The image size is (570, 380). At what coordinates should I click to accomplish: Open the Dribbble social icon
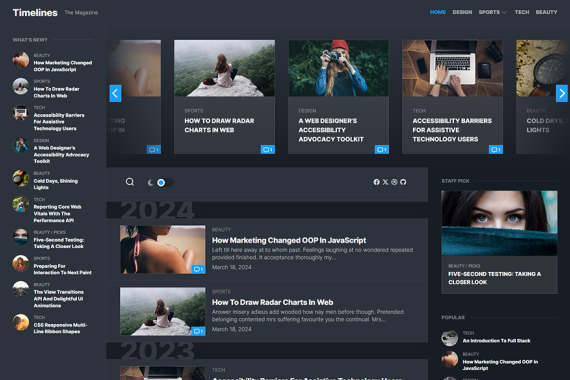[x=394, y=182]
